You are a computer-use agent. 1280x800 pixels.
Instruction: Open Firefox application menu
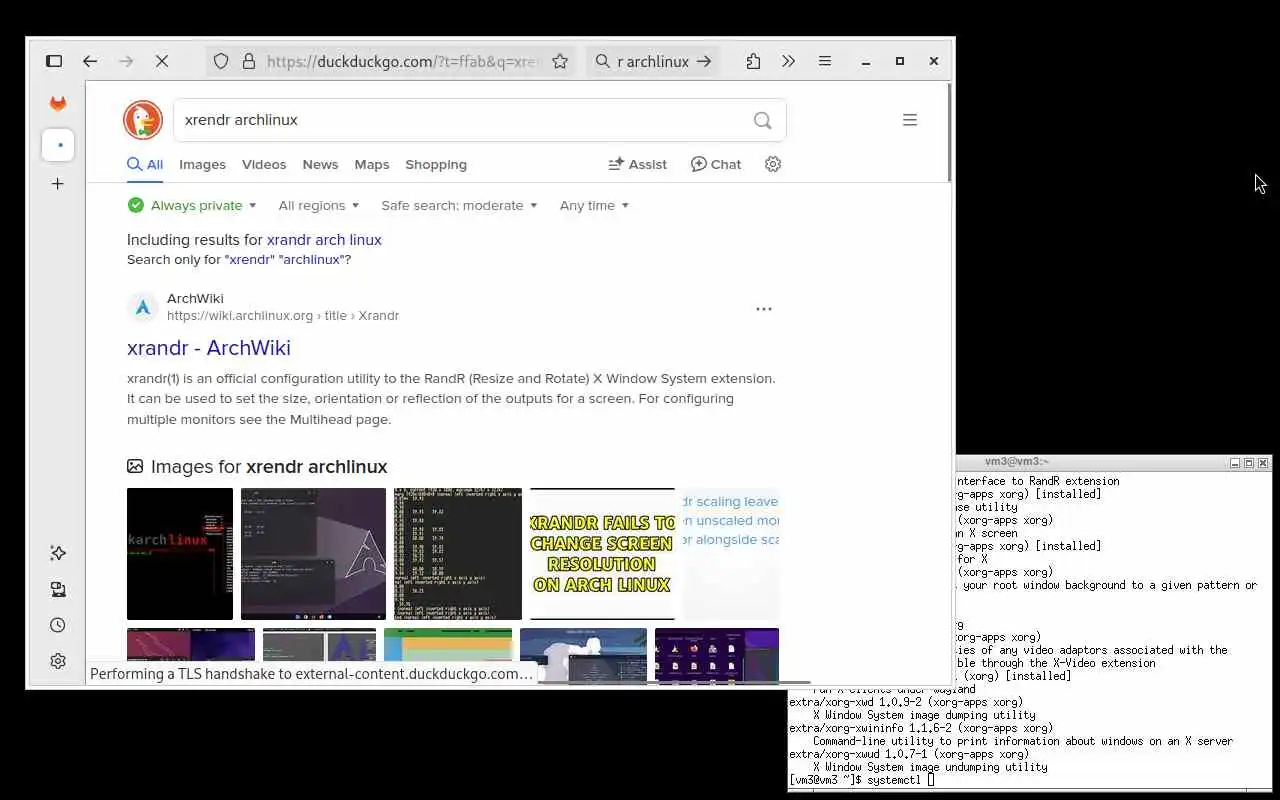coord(825,61)
